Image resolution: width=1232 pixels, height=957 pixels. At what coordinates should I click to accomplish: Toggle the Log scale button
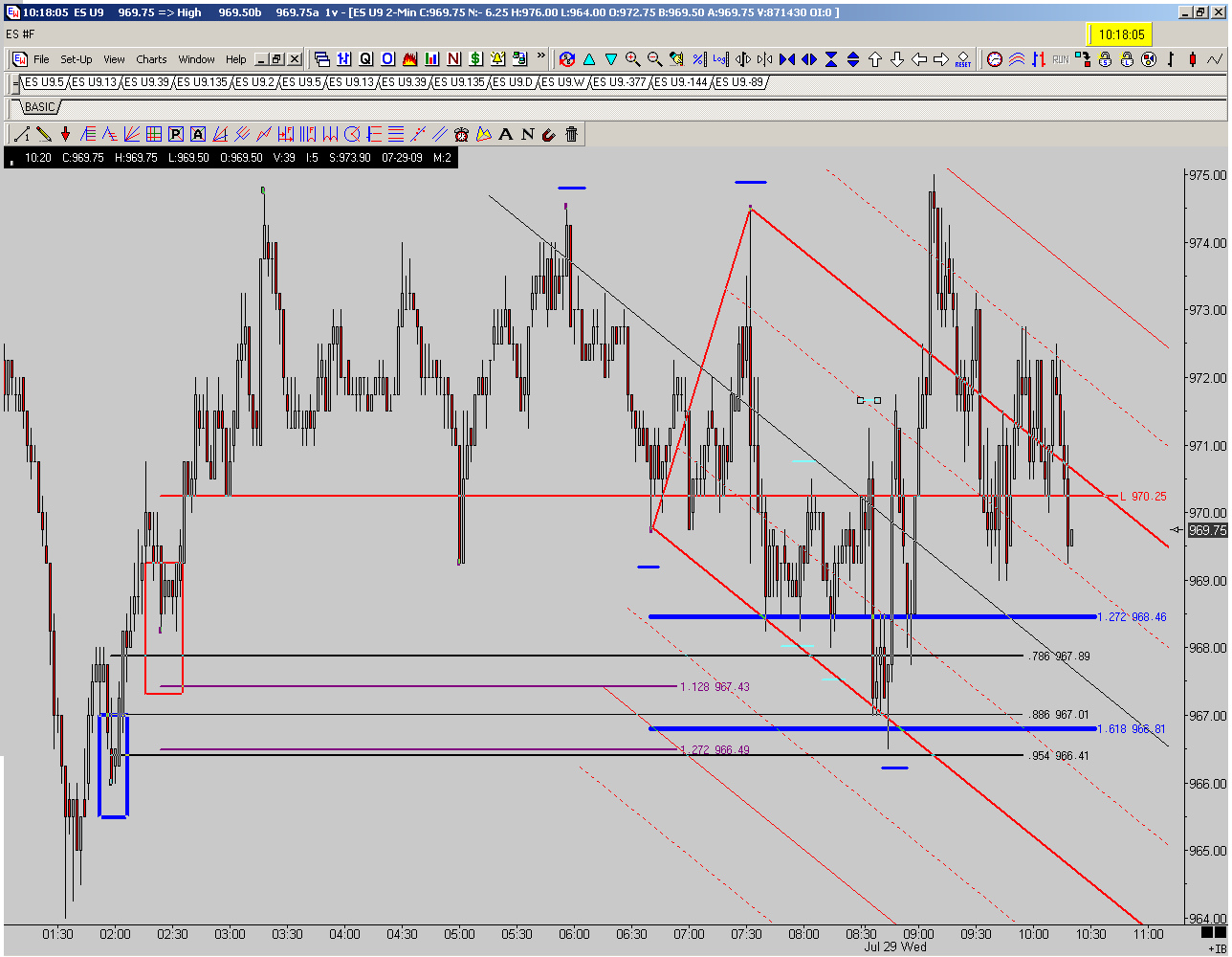[721, 59]
